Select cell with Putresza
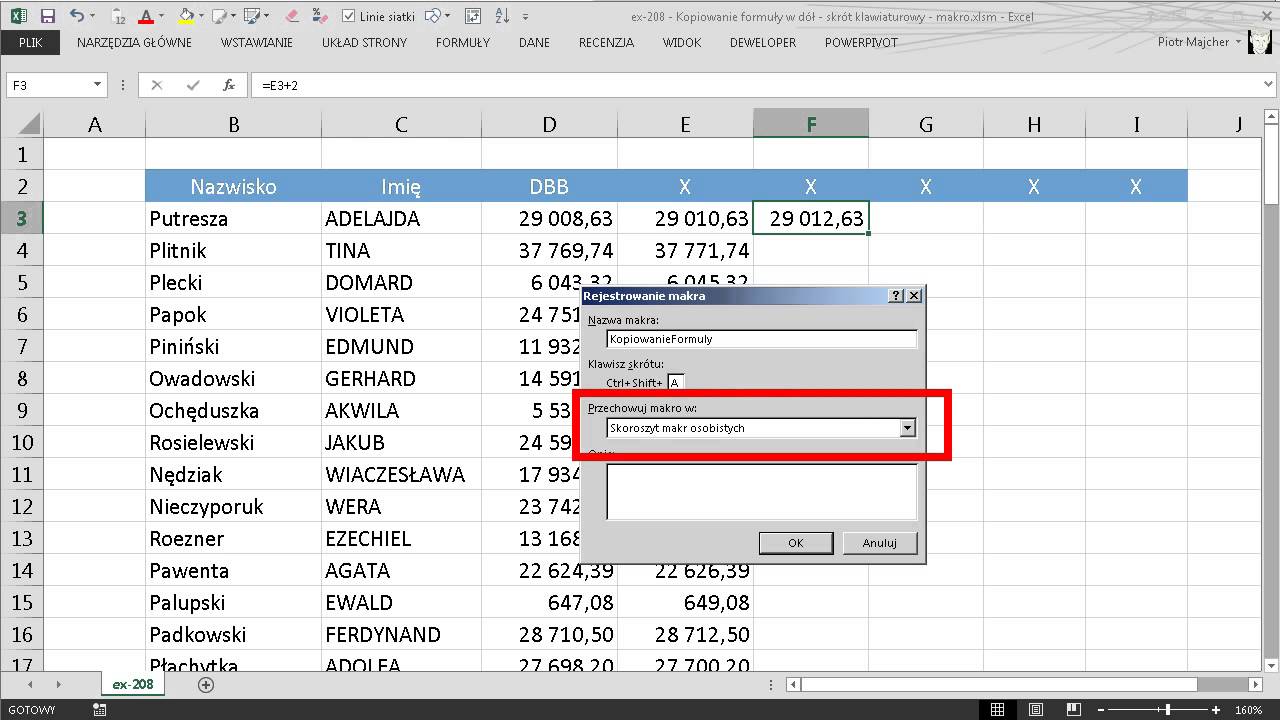 click(x=233, y=218)
